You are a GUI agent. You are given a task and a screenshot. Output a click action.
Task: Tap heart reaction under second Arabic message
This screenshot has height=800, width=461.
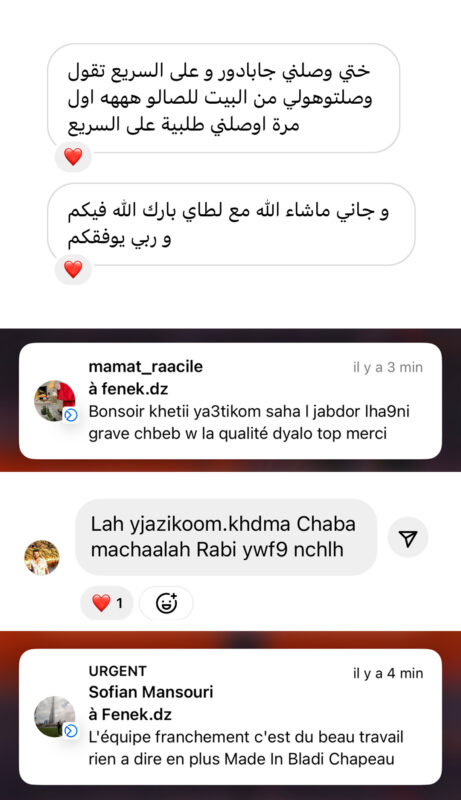coord(73,269)
